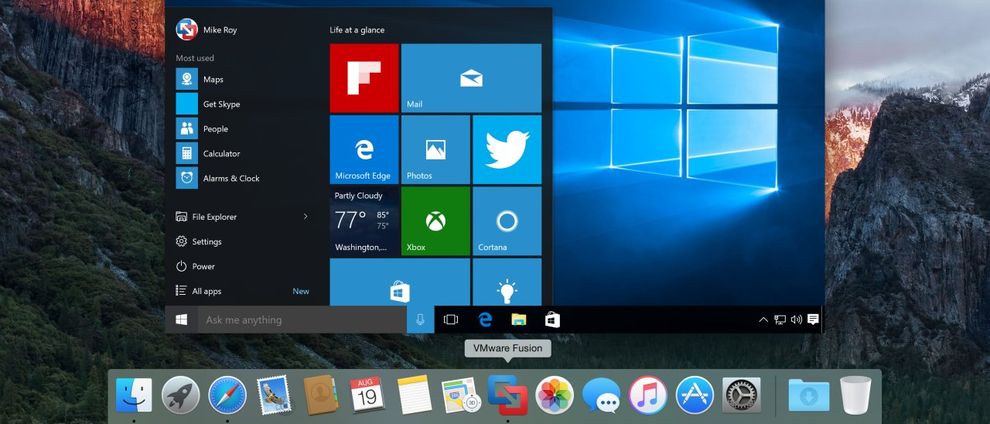Open the Flipboard red tile
The image size is (990, 424).
point(364,78)
